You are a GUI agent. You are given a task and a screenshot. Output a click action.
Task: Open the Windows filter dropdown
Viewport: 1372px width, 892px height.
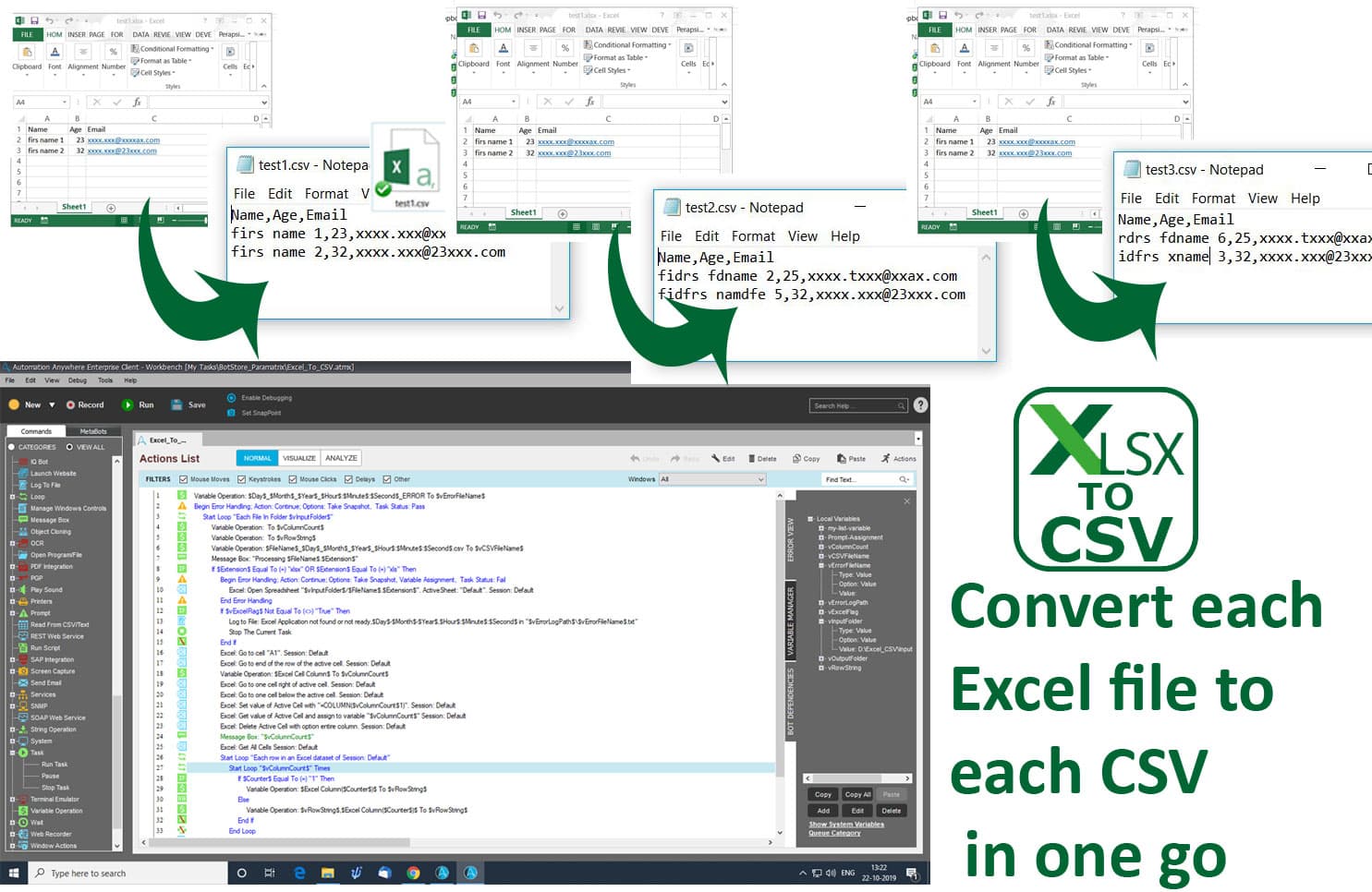[712, 479]
